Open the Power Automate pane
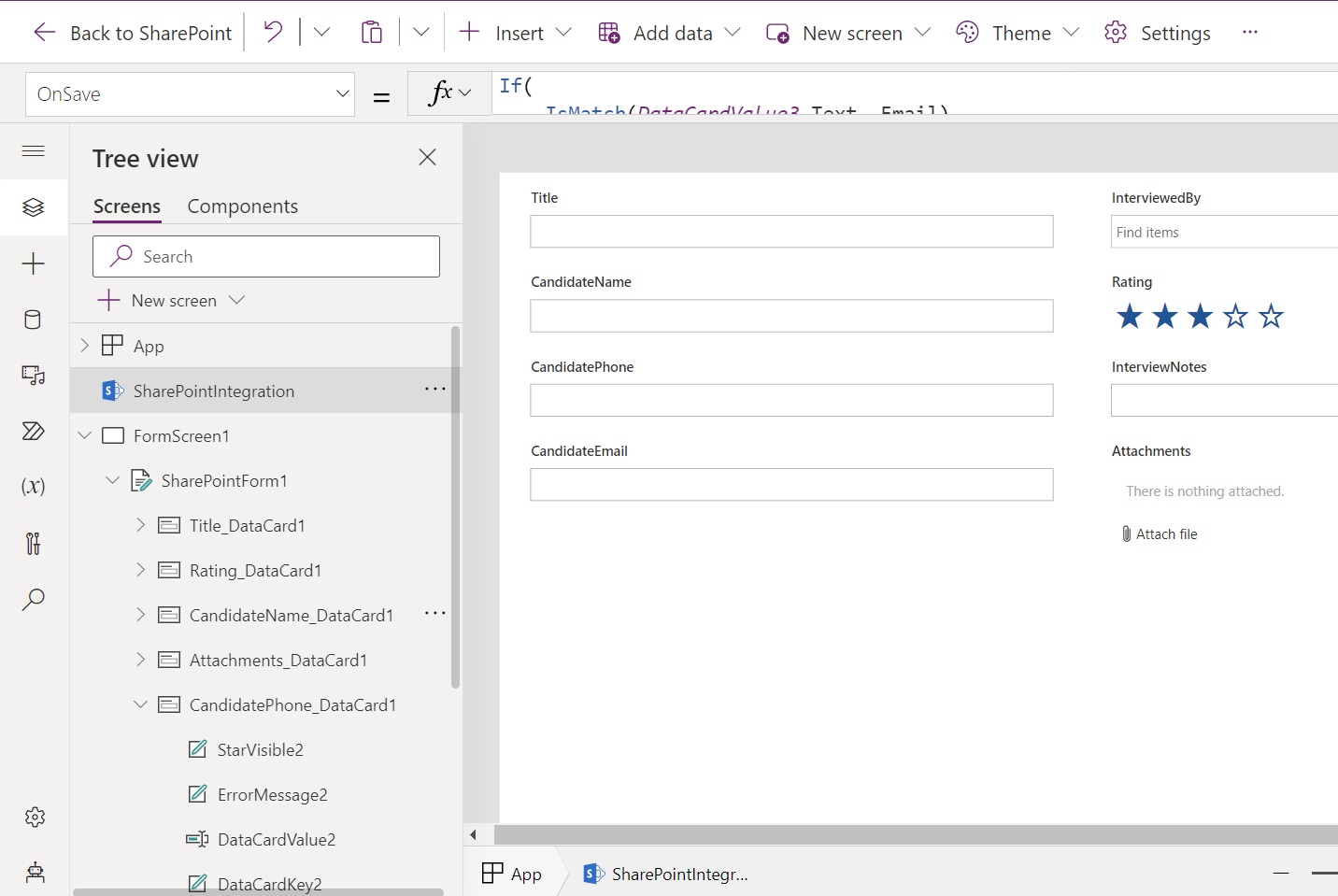The width and height of the screenshot is (1338, 896). pos(33,432)
